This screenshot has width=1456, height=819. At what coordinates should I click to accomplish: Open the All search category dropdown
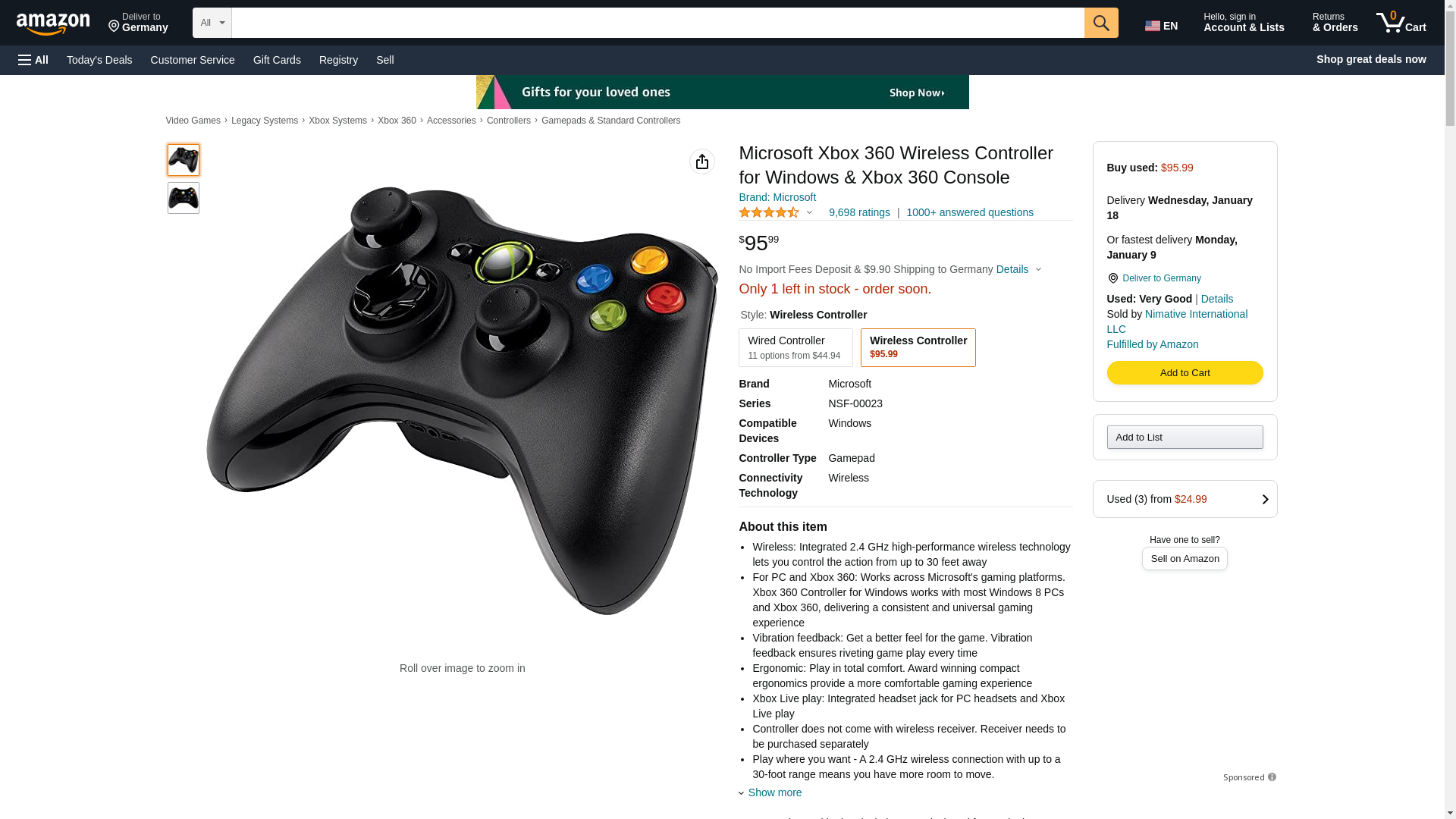click(x=212, y=23)
